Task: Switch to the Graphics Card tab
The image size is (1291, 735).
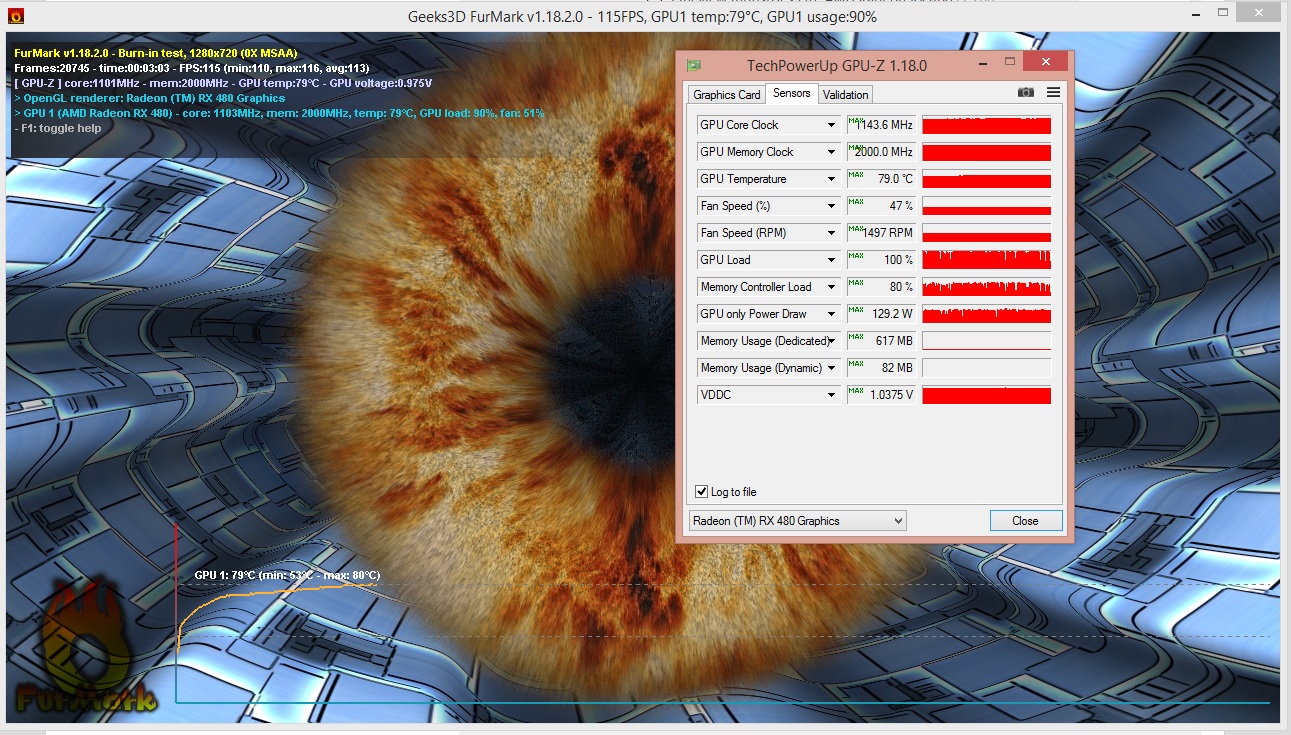Action: 727,95
